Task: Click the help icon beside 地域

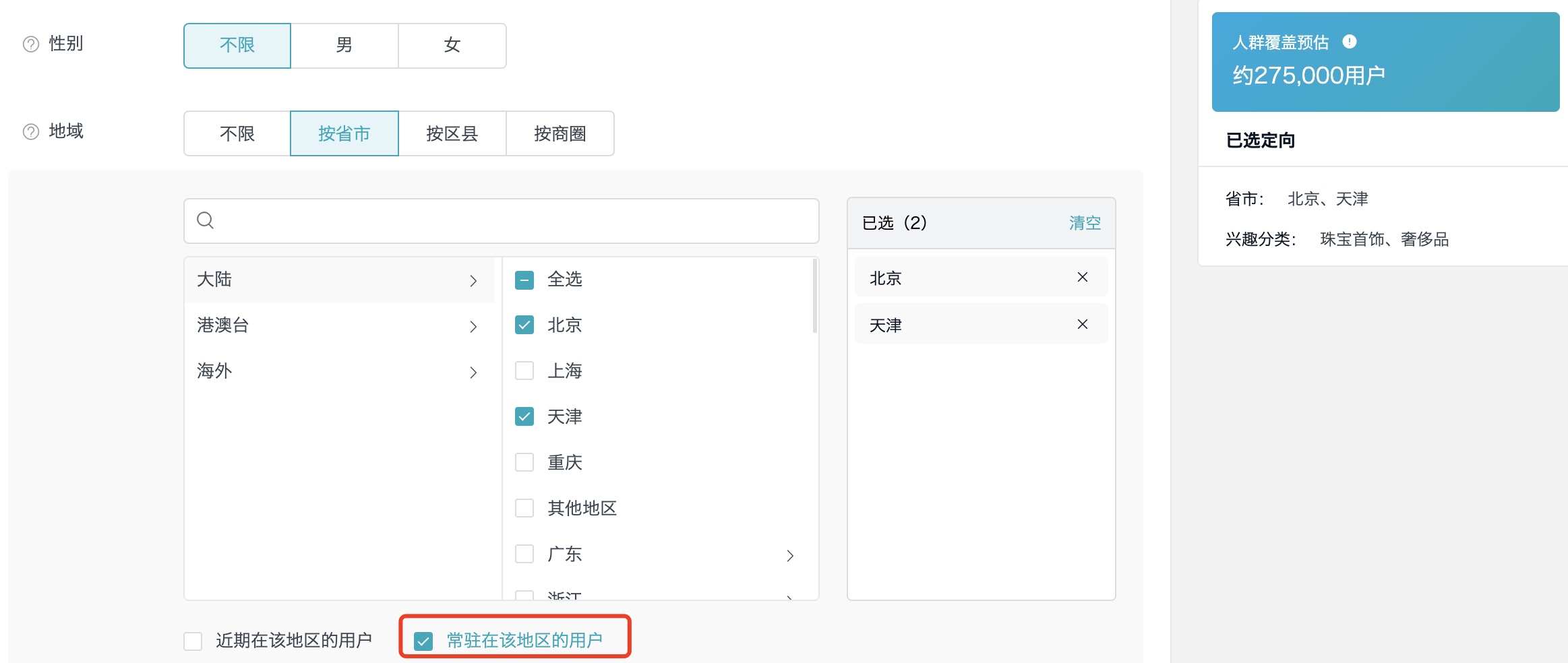Action: 31,132
